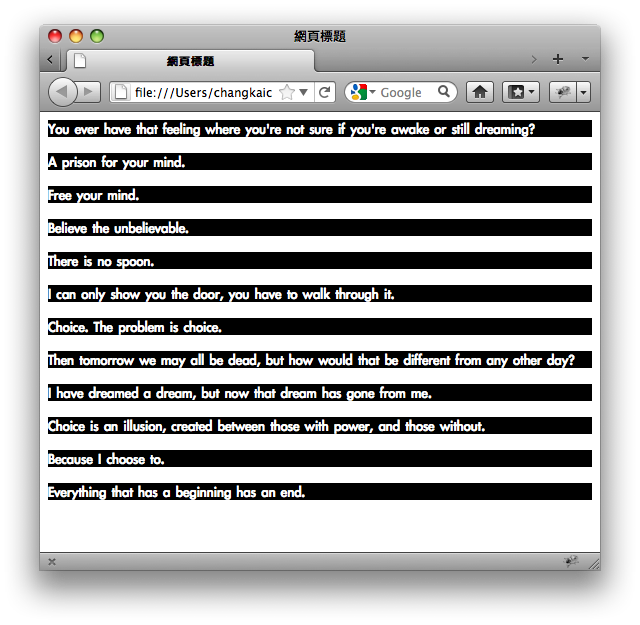This screenshot has height=625, width=640.
Task: Minimize the window with the yellow button
Action: click(76, 36)
